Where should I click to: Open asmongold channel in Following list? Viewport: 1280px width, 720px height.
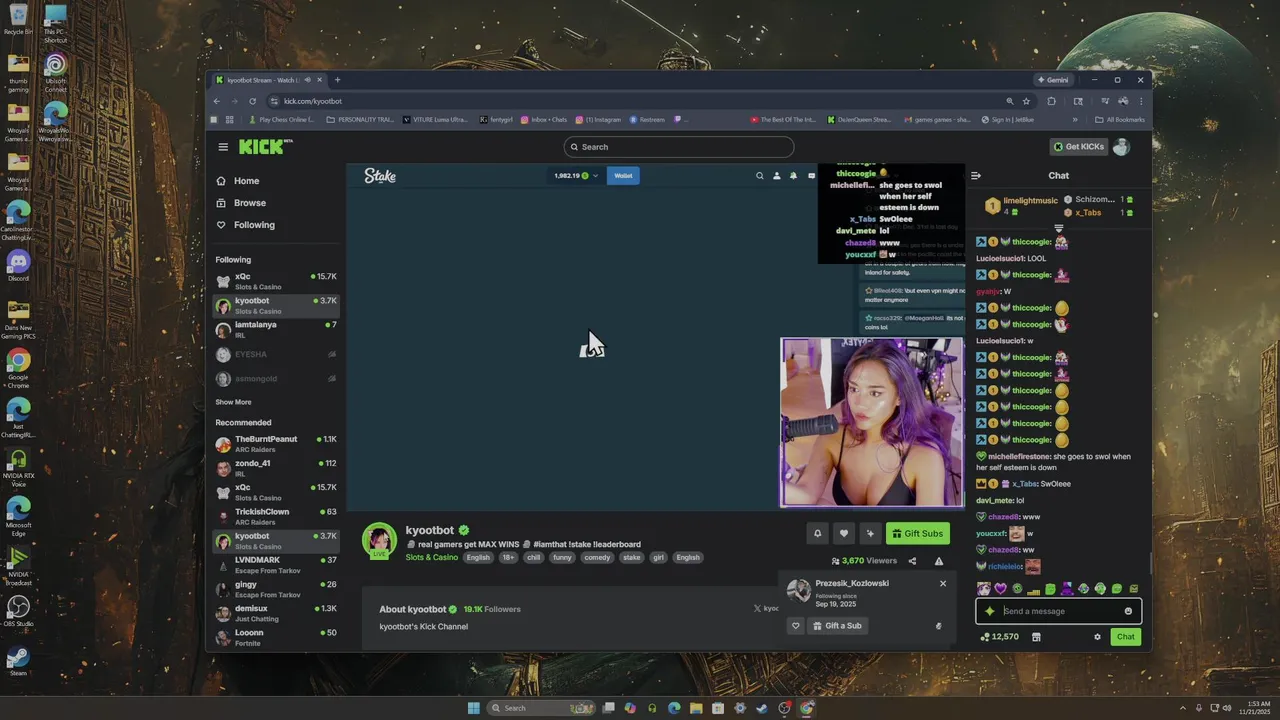pyautogui.click(x=277, y=379)
